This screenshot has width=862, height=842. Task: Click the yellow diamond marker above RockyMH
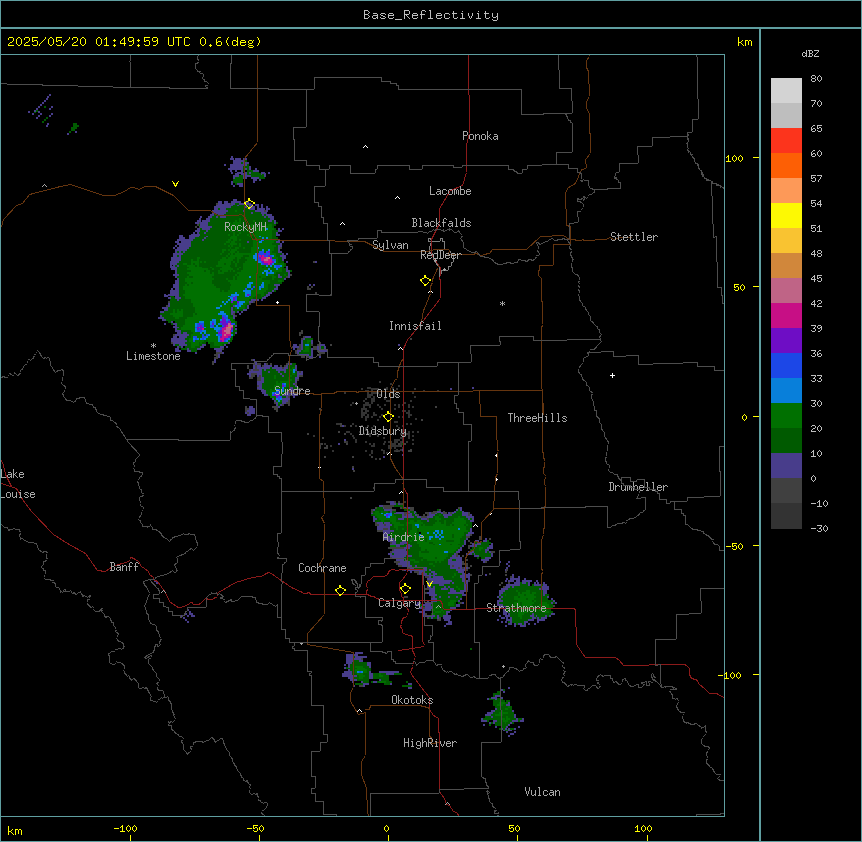click(x=249, y=204)
